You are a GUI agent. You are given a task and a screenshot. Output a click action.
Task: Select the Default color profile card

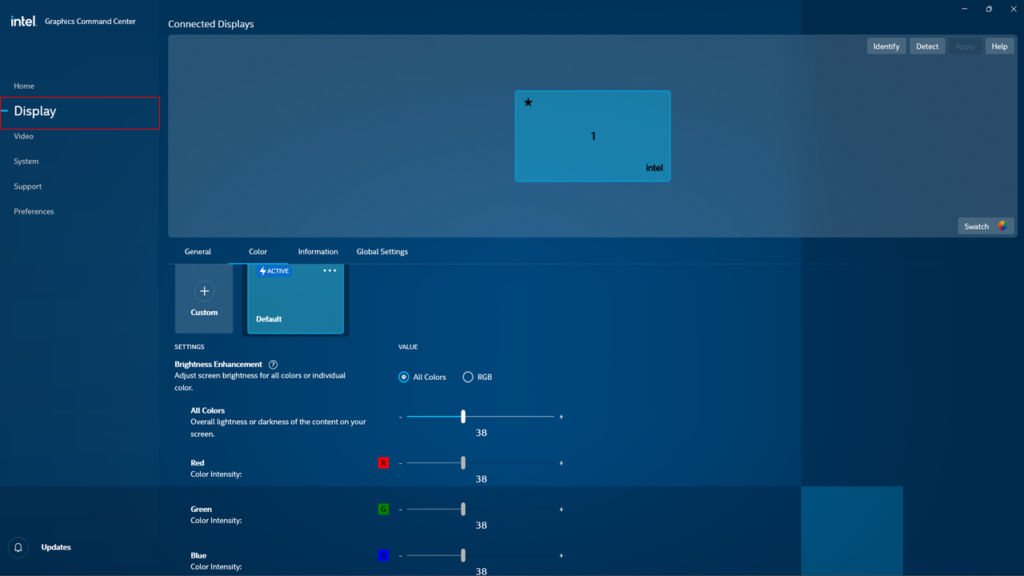pyautogui.click(x=295, y=299)
